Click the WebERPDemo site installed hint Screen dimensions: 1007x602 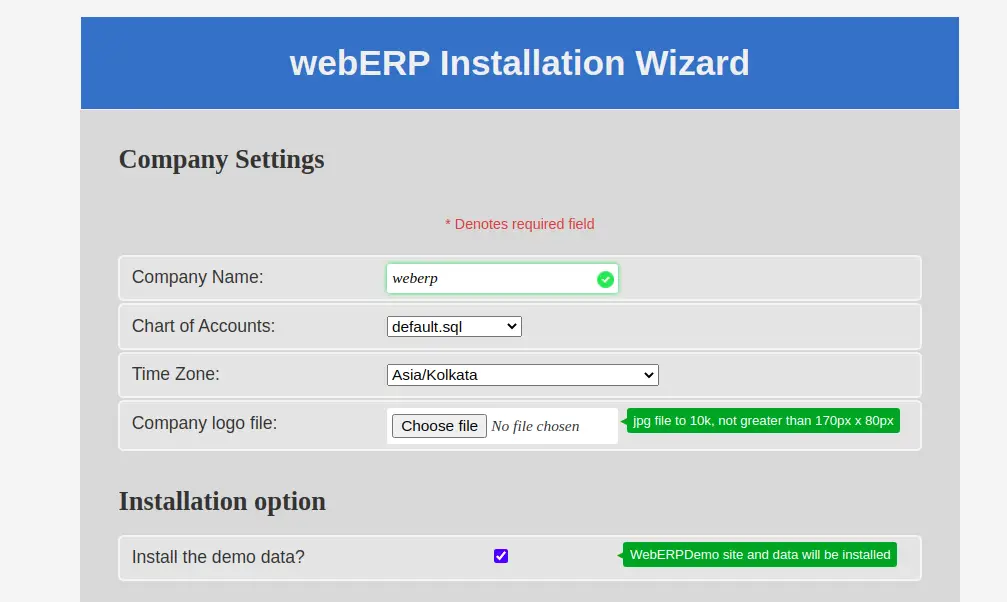[x=760, y=554]
